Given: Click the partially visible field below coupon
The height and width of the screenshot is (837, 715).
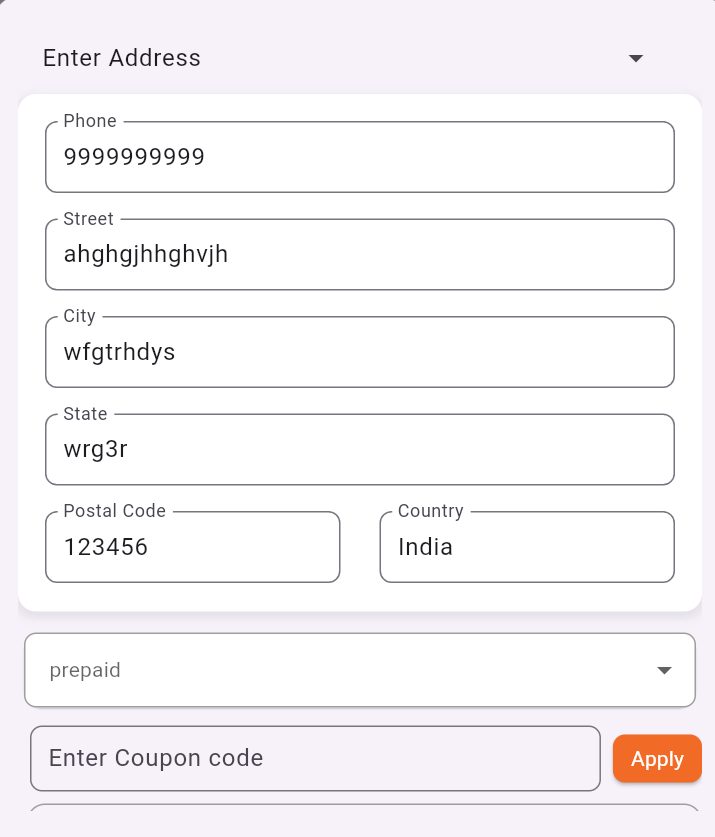Looking at the screenshot, I should point(365,807).
